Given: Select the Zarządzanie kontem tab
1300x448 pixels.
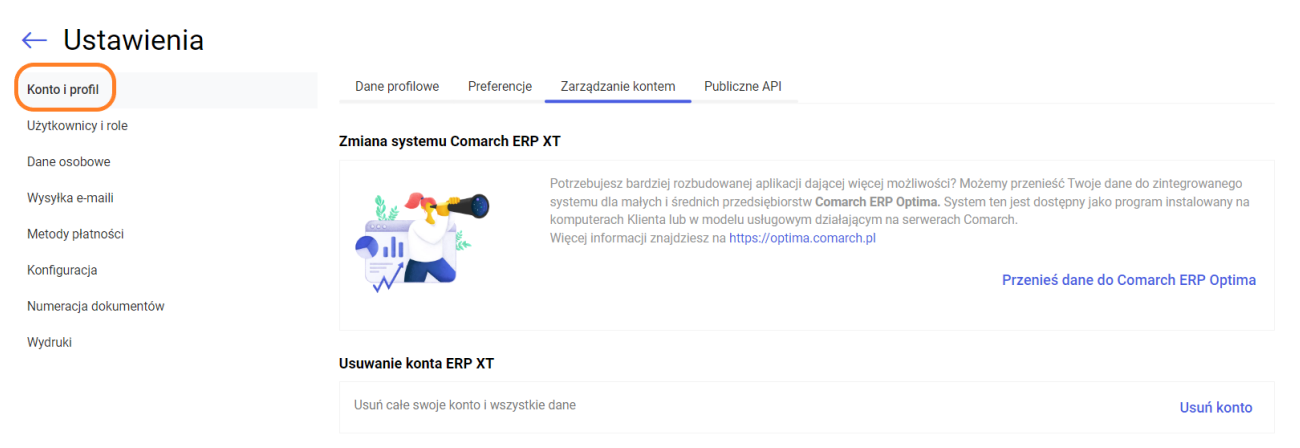Looking at the screenshot, I should 618,87.
